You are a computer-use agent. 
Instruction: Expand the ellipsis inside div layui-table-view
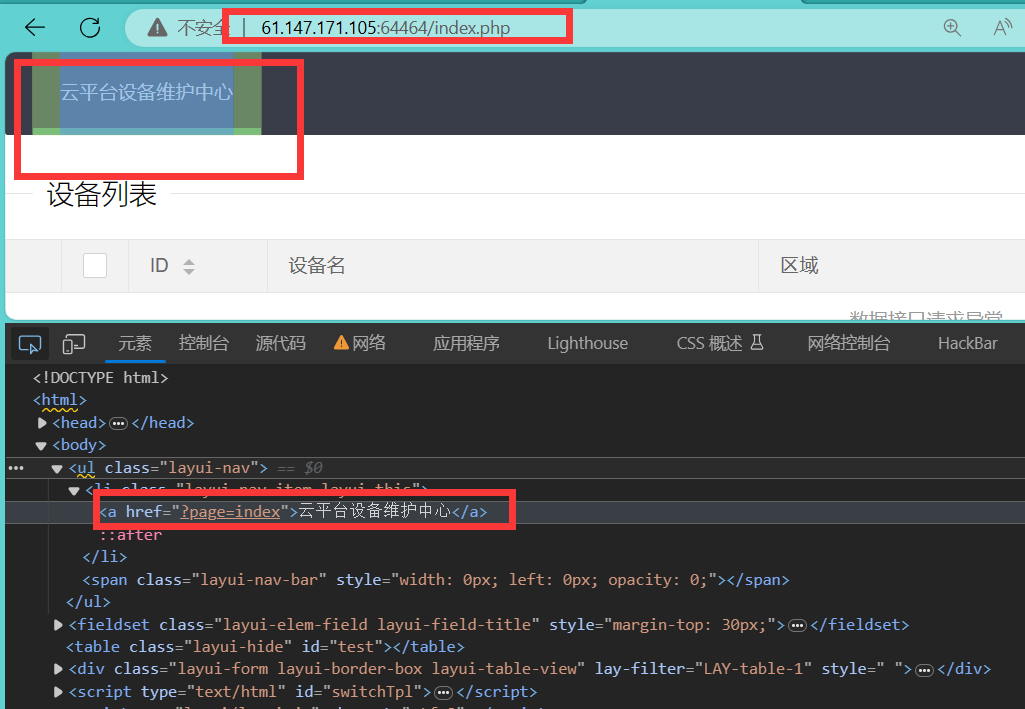click(x=924, y=670)
